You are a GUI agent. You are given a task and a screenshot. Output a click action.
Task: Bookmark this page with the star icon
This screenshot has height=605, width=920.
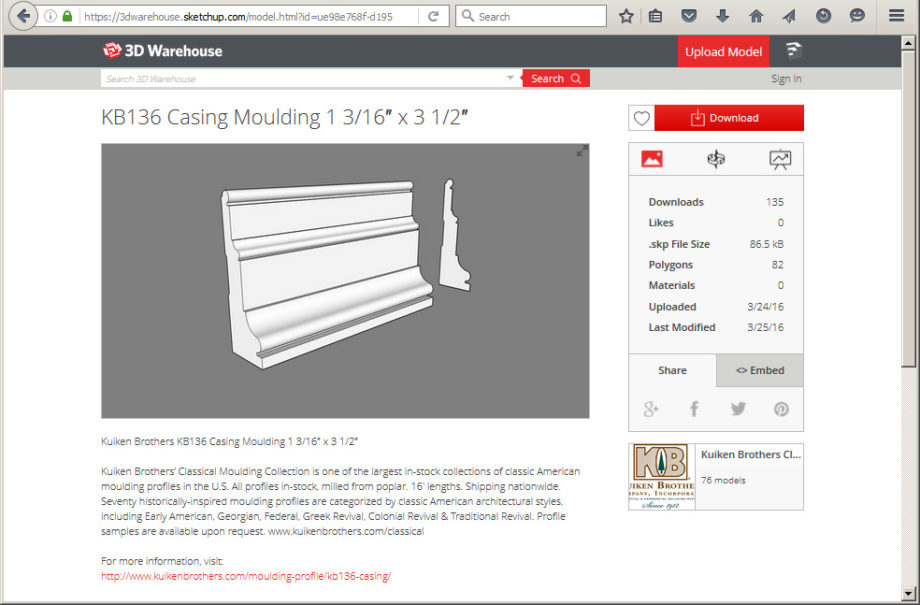point(626,16)
